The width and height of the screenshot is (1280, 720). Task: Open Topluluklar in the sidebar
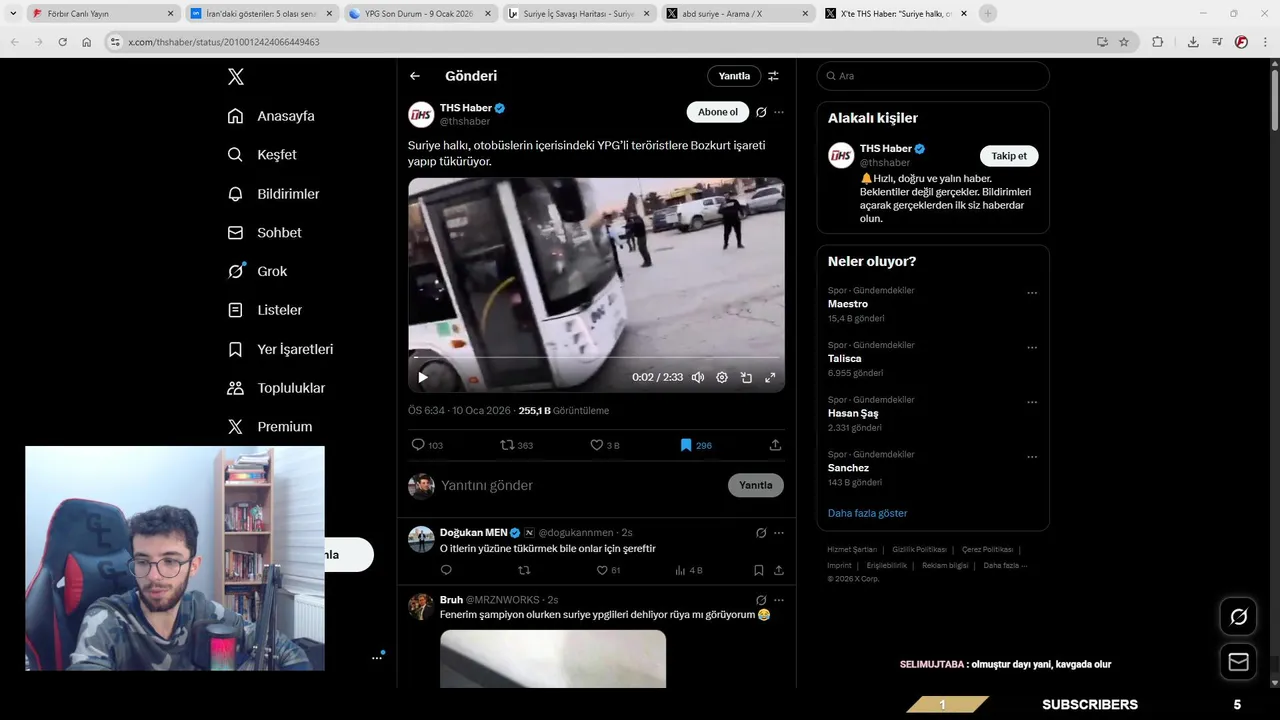coord(276,388)
